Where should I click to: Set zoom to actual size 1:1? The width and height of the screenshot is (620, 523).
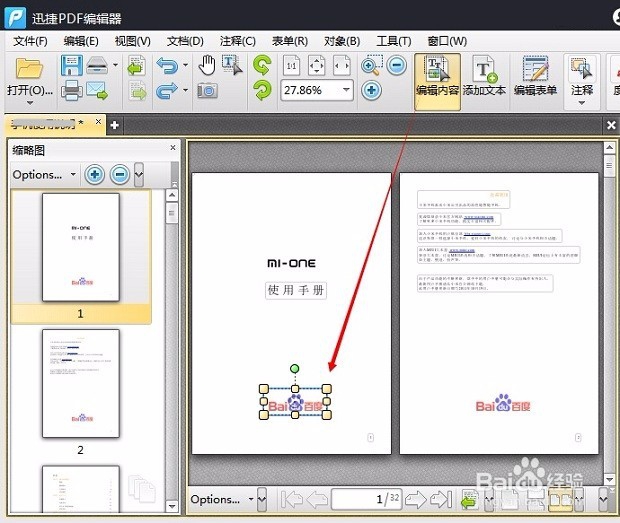coord(291,66)
